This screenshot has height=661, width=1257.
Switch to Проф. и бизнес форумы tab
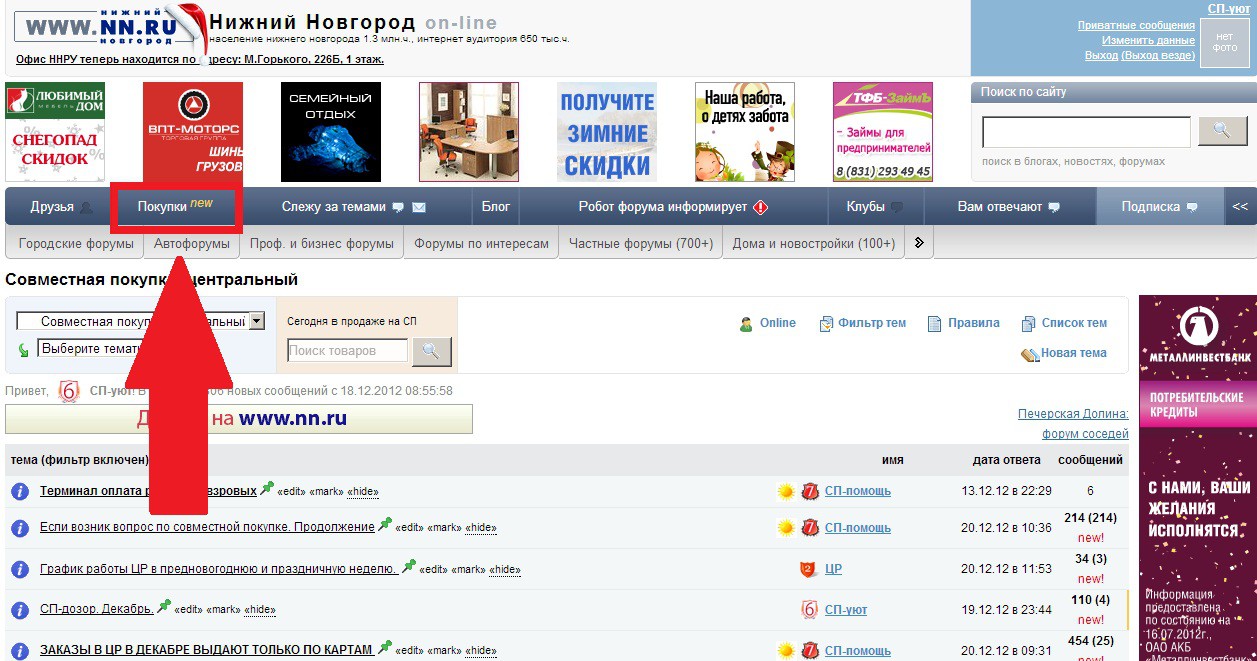[x=322, y=243]
